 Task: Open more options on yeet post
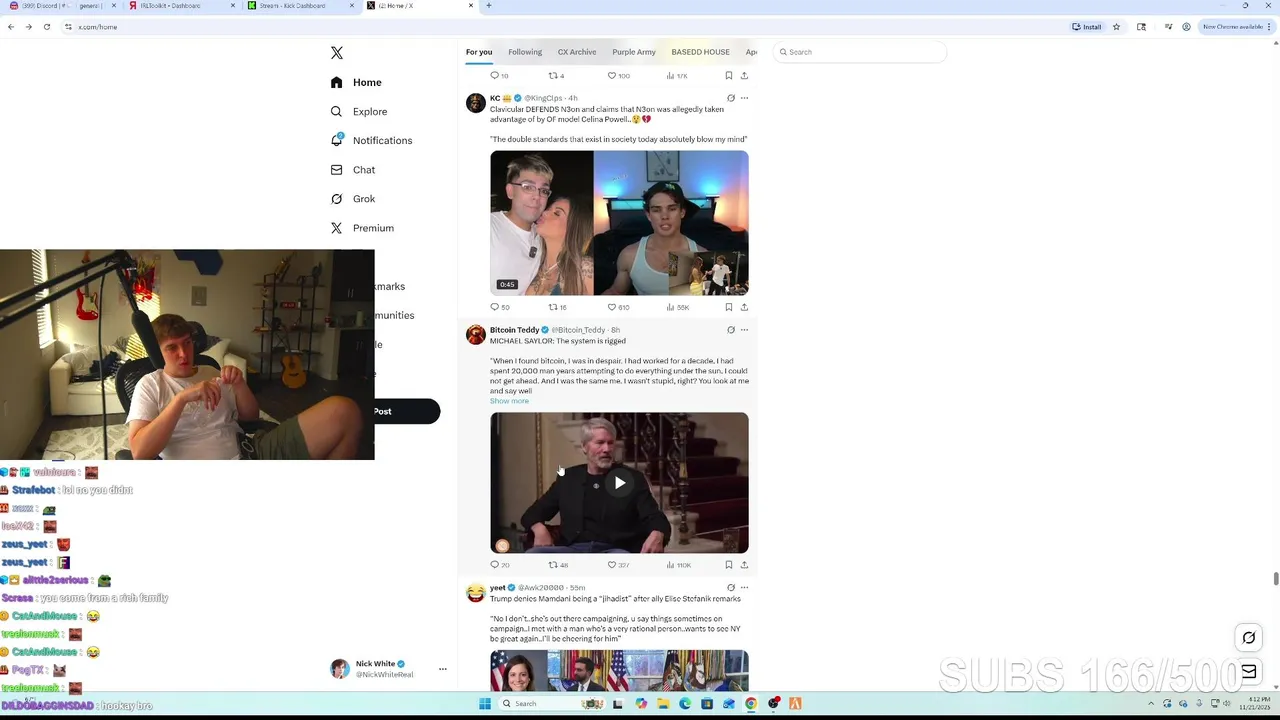(744, 588)
